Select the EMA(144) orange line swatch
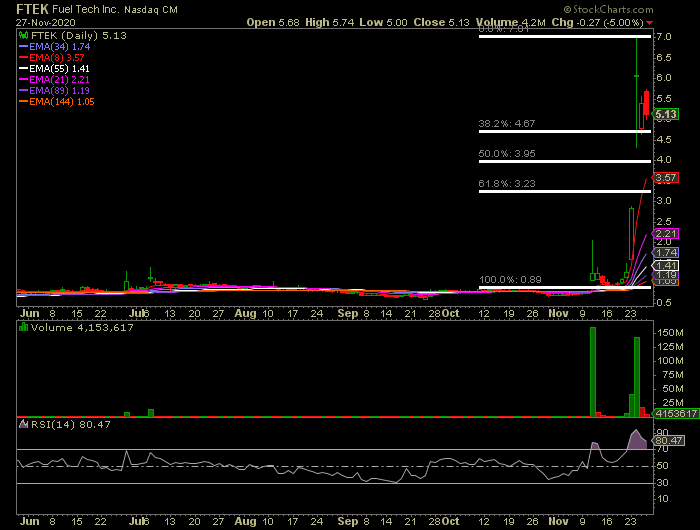Screen dimensions: 700x530 point(23,102)
